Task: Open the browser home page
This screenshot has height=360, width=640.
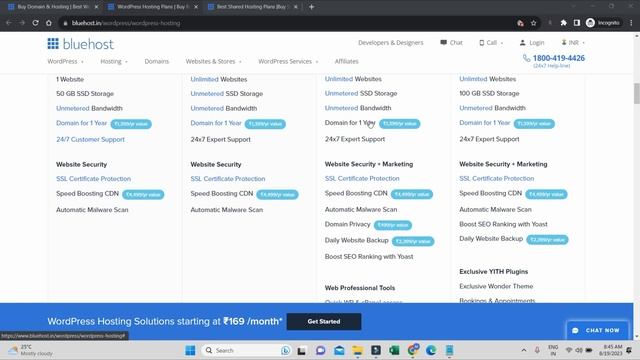Action: click(x=49, y=23)
